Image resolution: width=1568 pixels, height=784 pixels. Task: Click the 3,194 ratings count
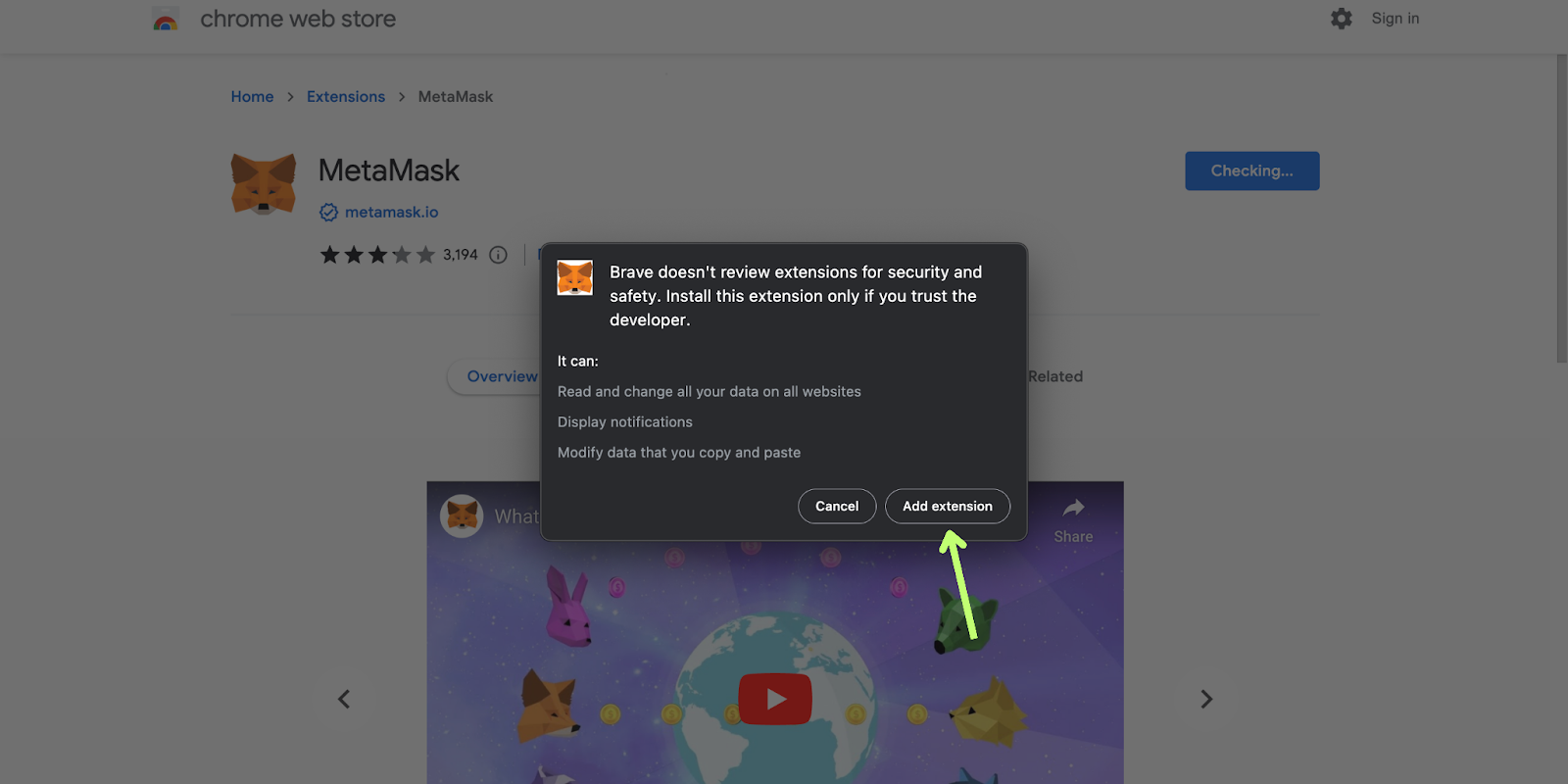(460, 255)
